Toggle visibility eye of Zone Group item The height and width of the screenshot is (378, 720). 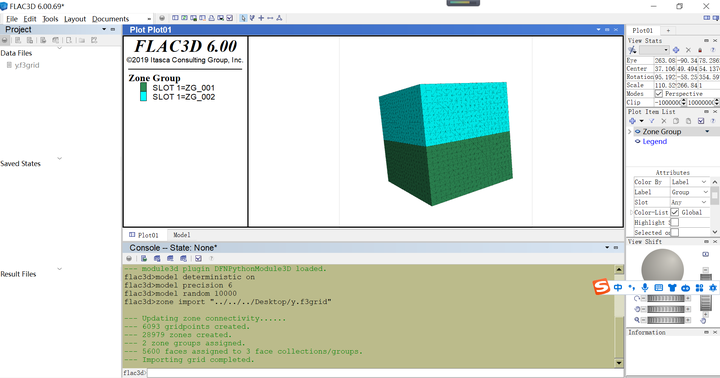coord(637,132)
